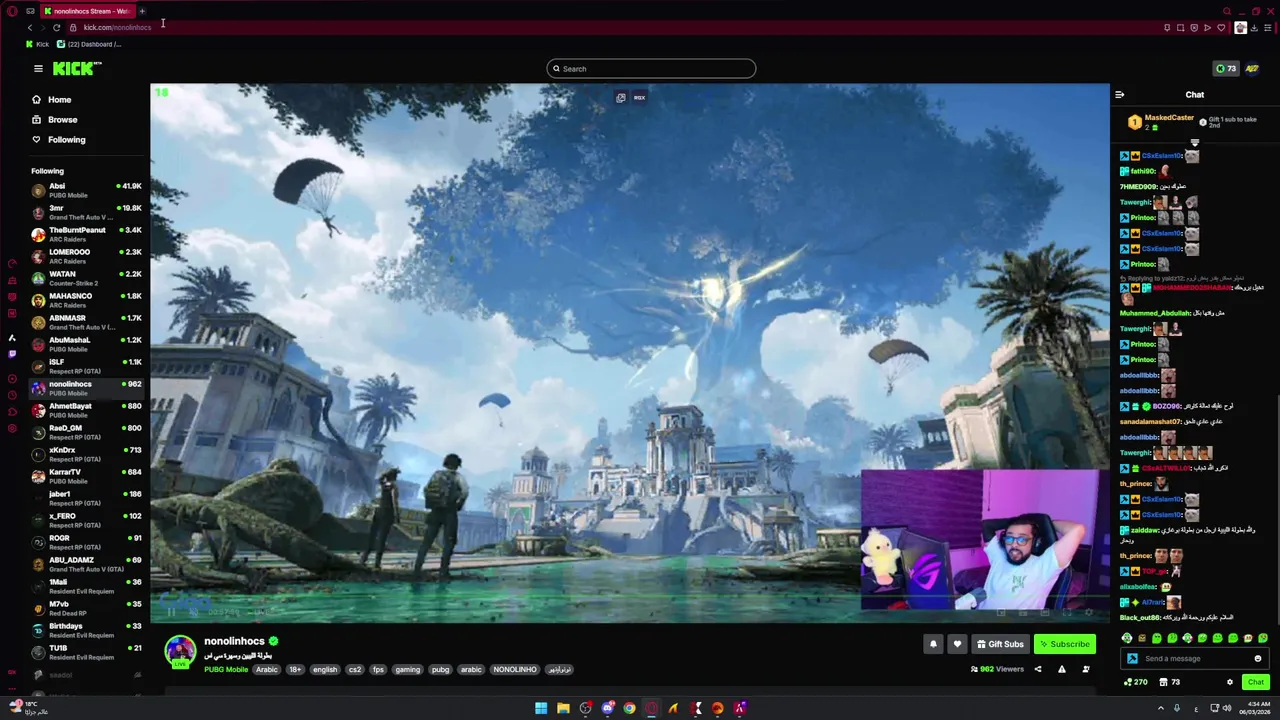Click the 962 Viewers count
1280x720 pixels.
[x=997, y=669]
